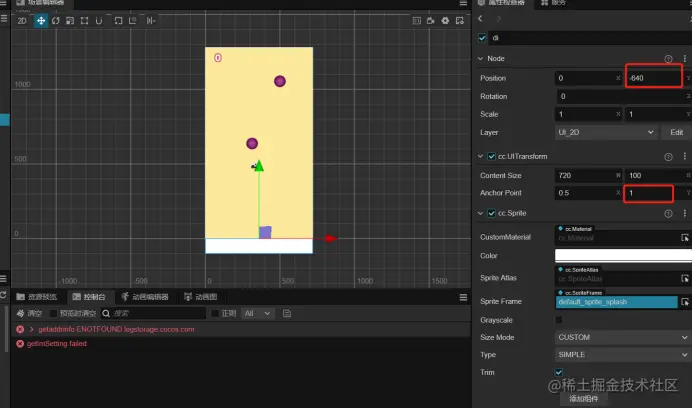Open the log level All dropdown
Viewport: 693px width, 408px height.
click(257, 313)
